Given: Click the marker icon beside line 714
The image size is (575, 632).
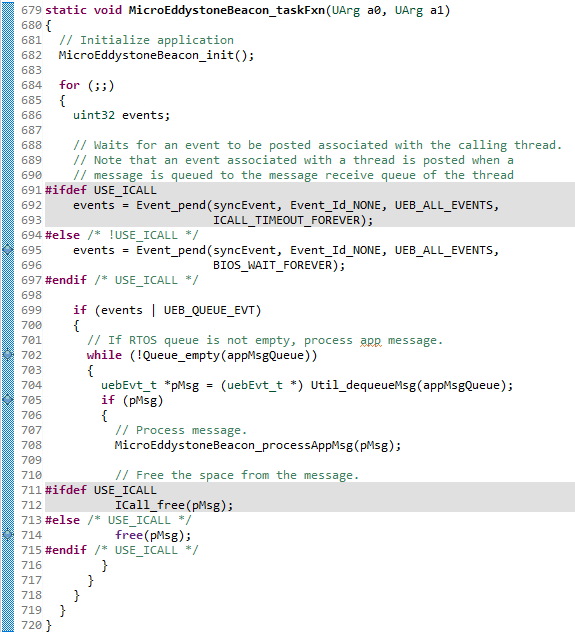Looking at the screenshot, I should pyautogui.click(x=8, y=535).
